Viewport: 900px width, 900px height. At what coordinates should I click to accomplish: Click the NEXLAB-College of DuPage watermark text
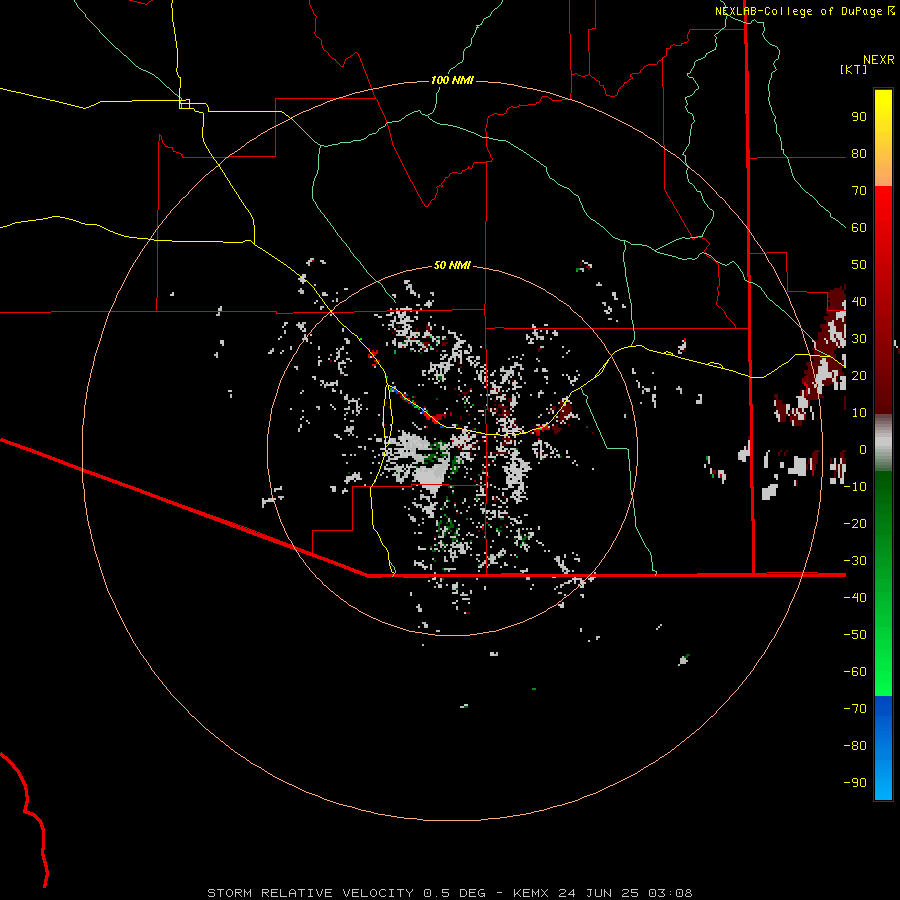(799, 11)
